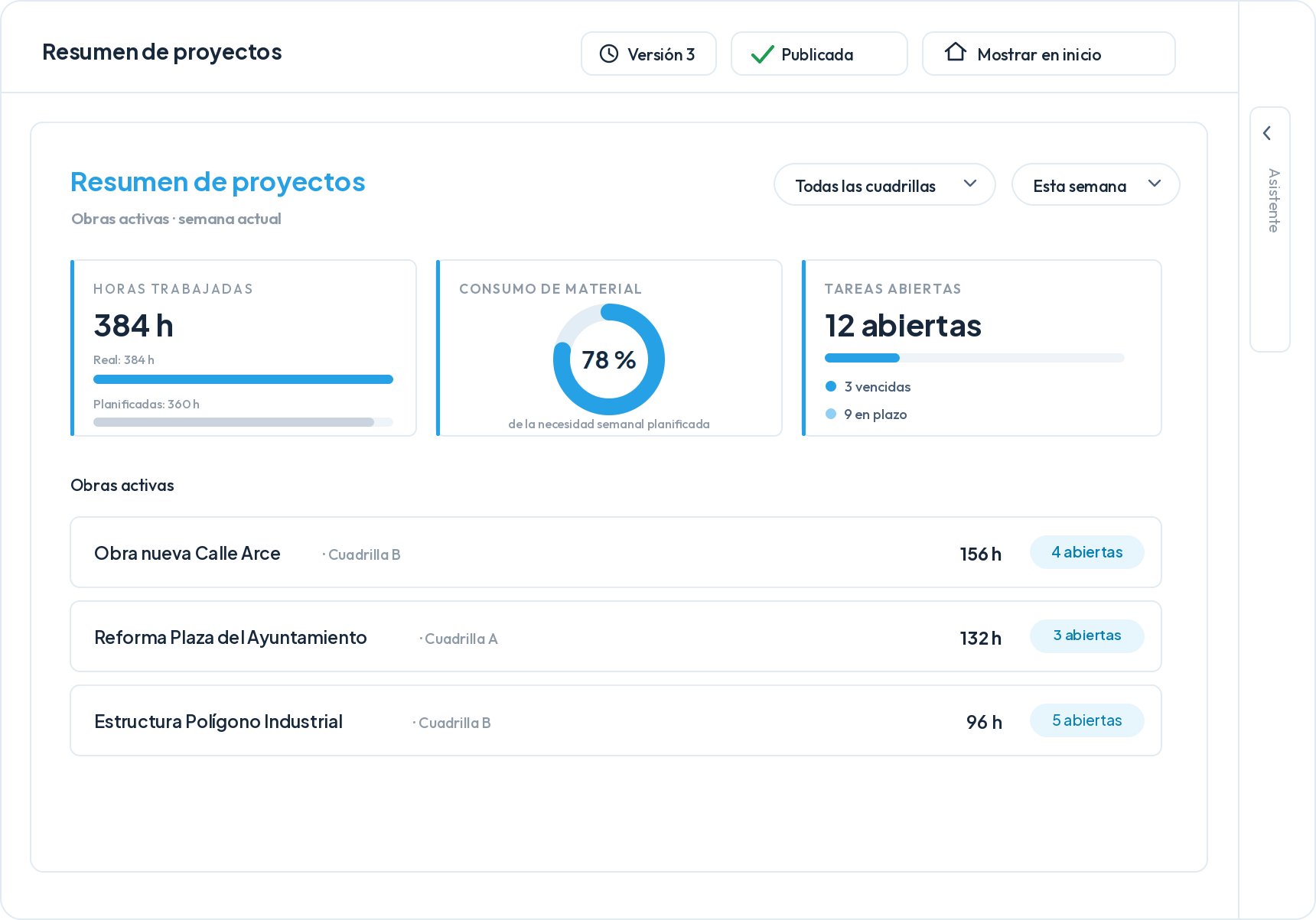The width and height of the screenshot is (1316, 920).
Task: Click the TAREAS ABIERTAS card title
Action: 893,289
